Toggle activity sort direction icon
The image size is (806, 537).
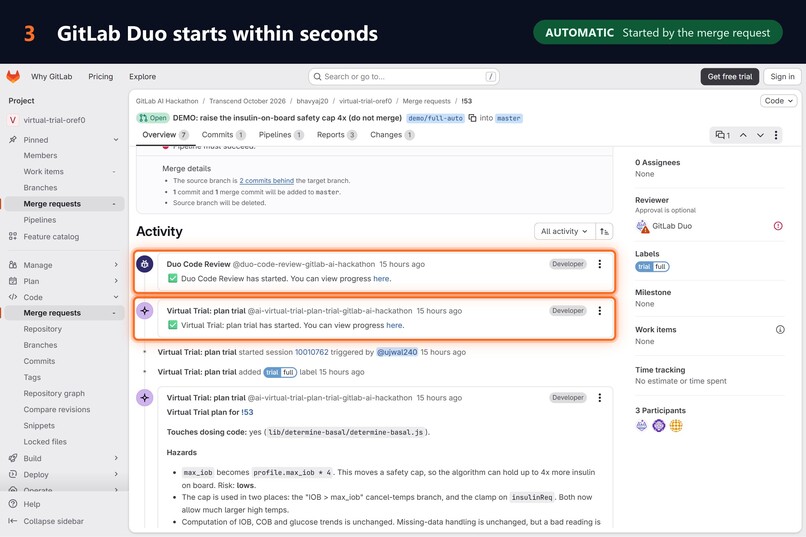tap(604, 232)
